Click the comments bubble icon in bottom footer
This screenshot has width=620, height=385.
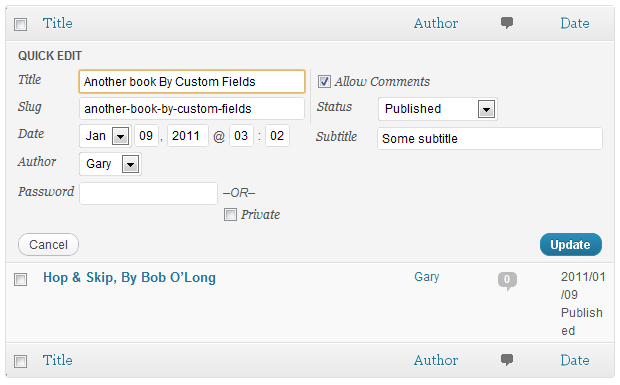coord(507,360)
